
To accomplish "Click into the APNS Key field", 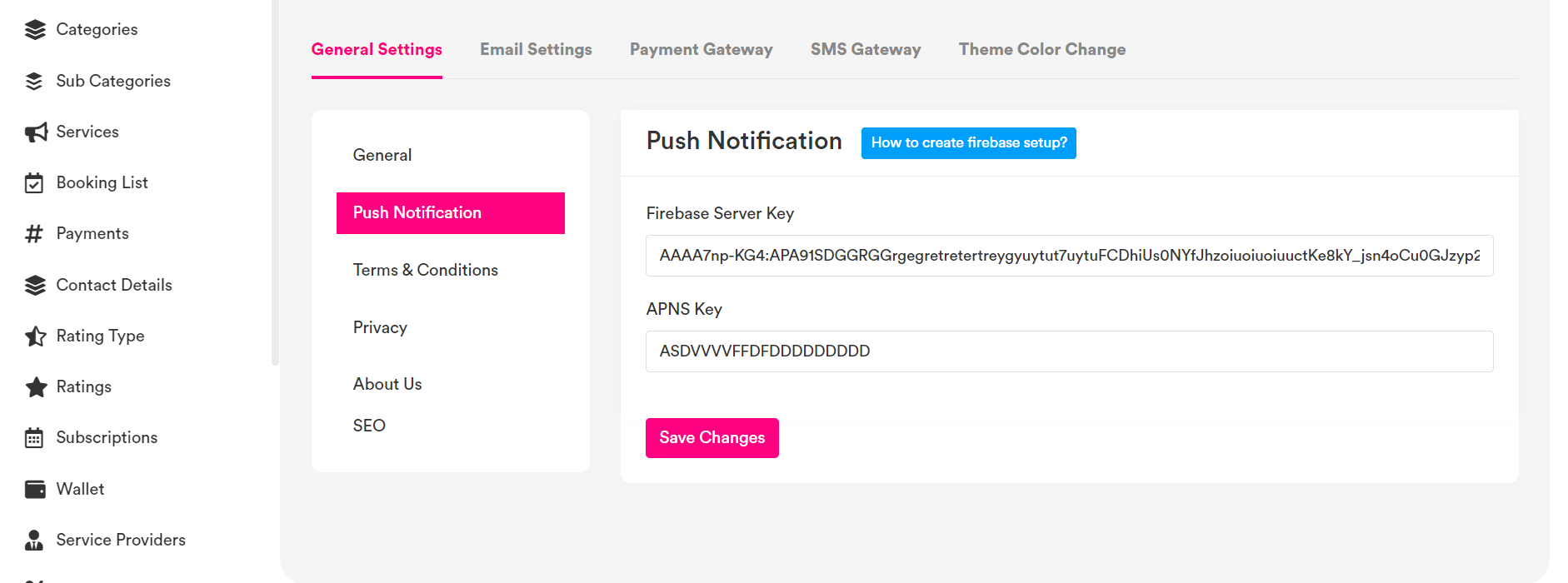I will pos(1069,351).
